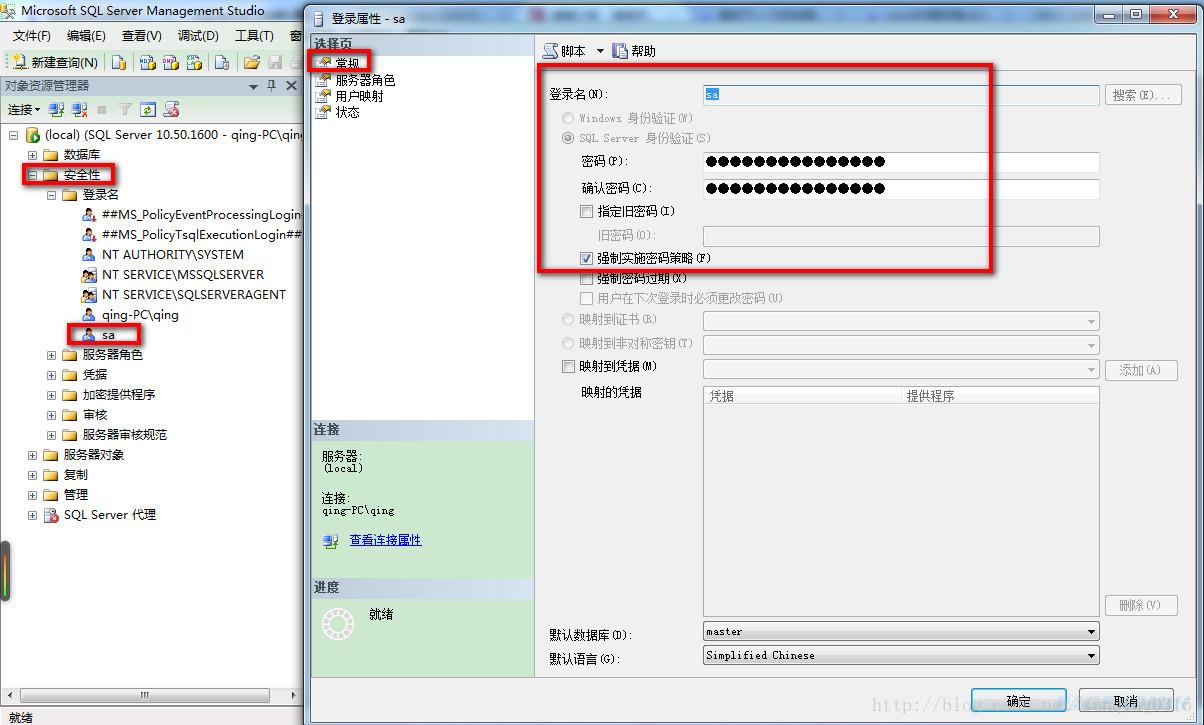The height and width of the screenshot is (725, 1204).
Task: Open the 文件(F) menu
Action: (32, 36)
